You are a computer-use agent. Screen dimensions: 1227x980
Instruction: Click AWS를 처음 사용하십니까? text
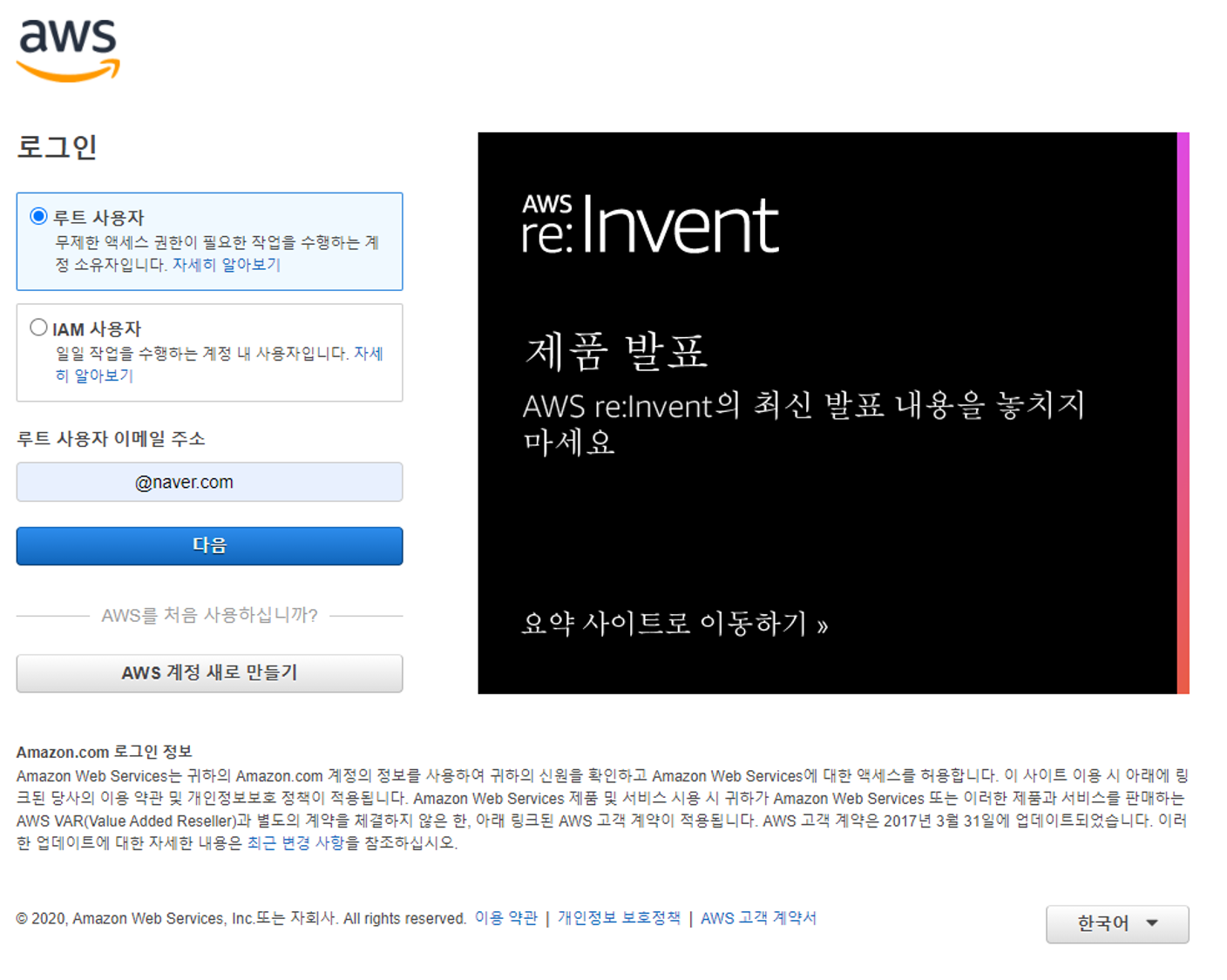coord(209,615)
